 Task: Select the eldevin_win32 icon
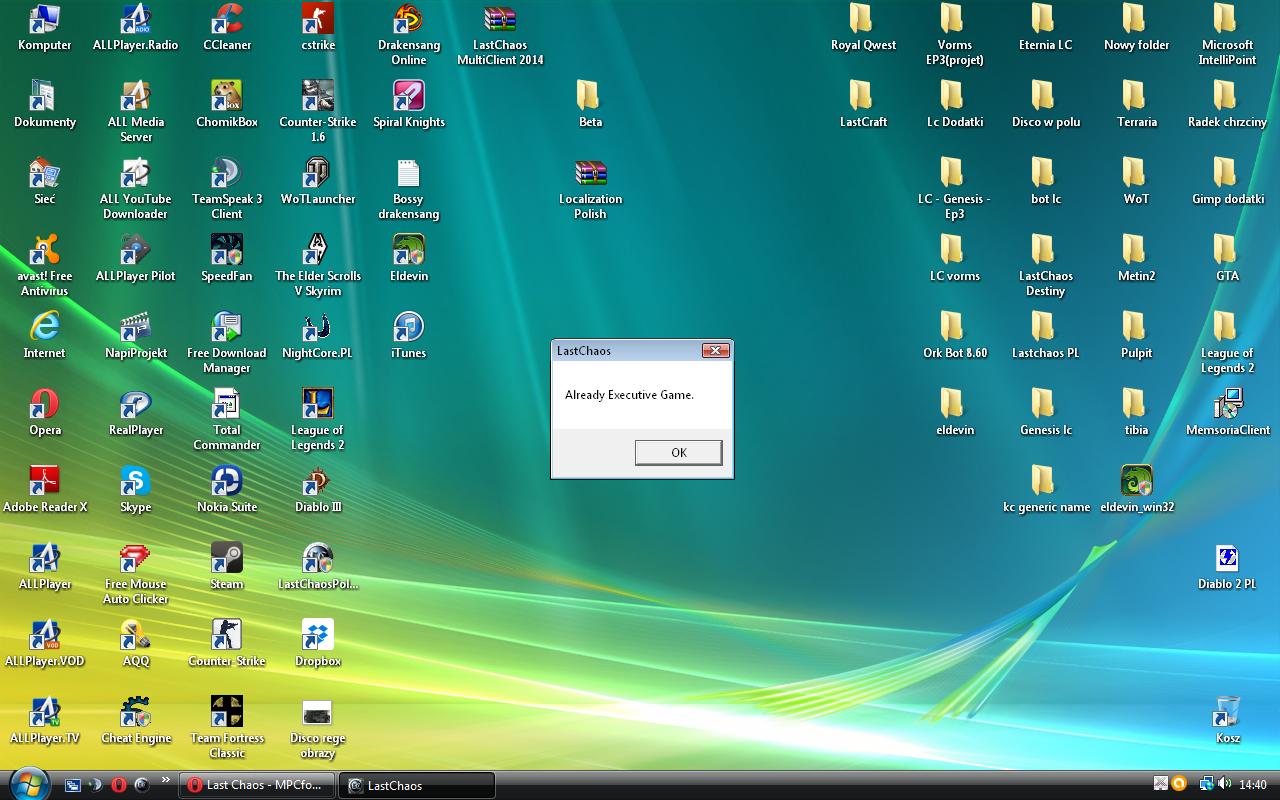(x=1137, y=490)
